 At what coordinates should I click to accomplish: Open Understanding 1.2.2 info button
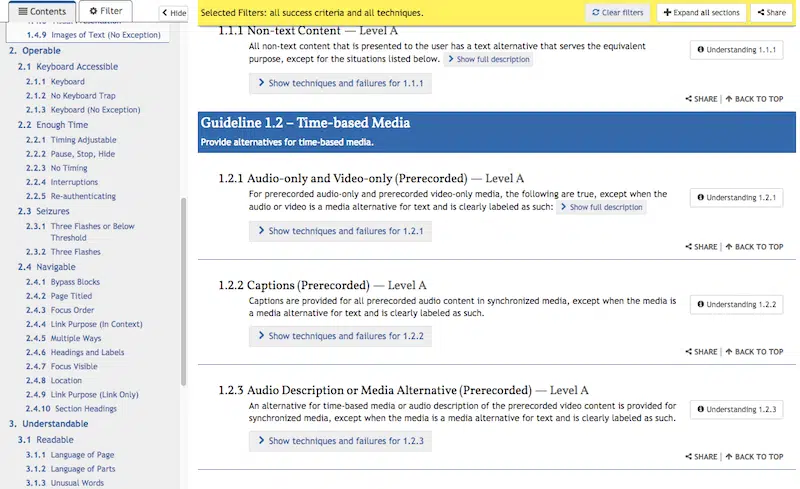pos(736,304)
